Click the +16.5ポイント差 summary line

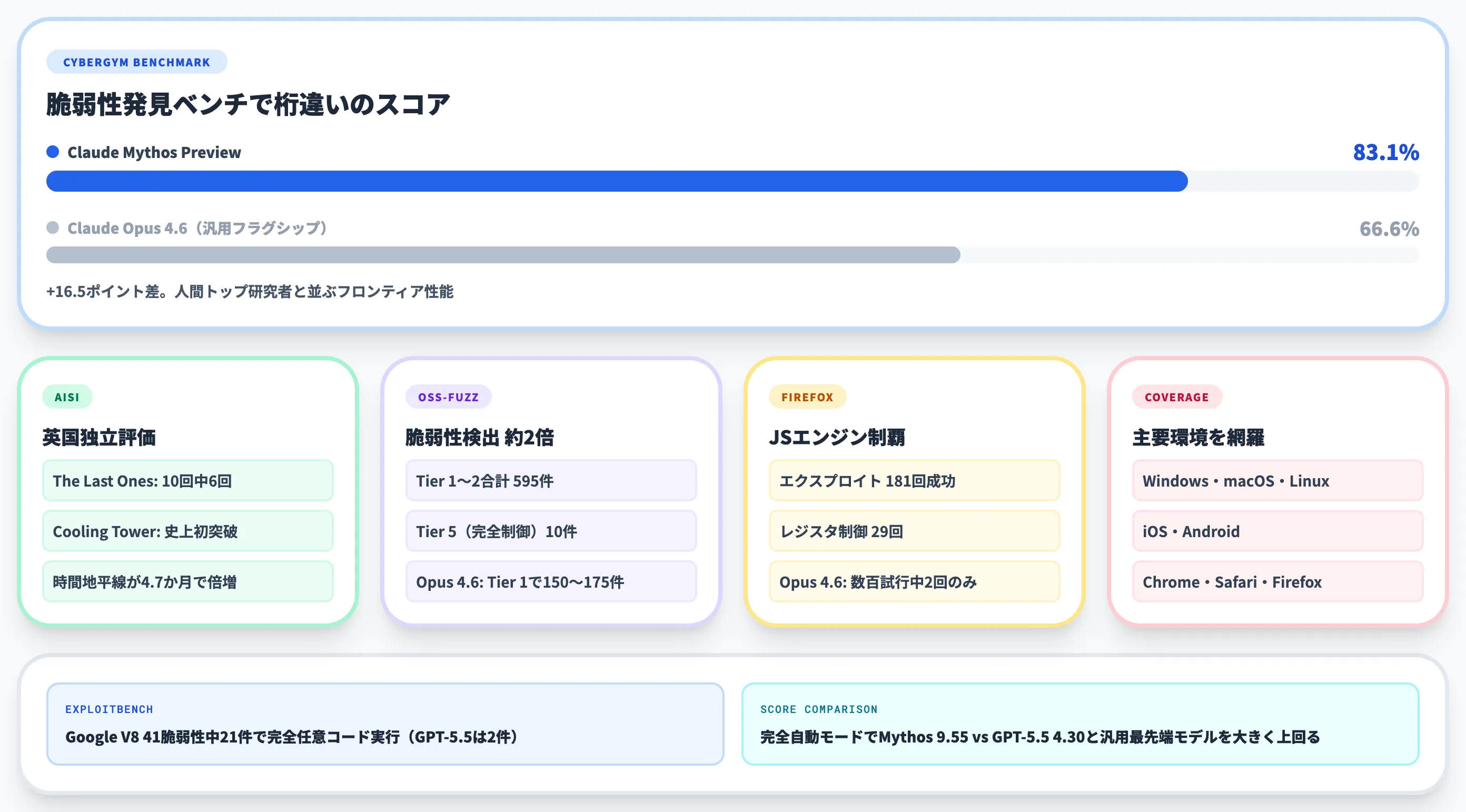[250, 291]
